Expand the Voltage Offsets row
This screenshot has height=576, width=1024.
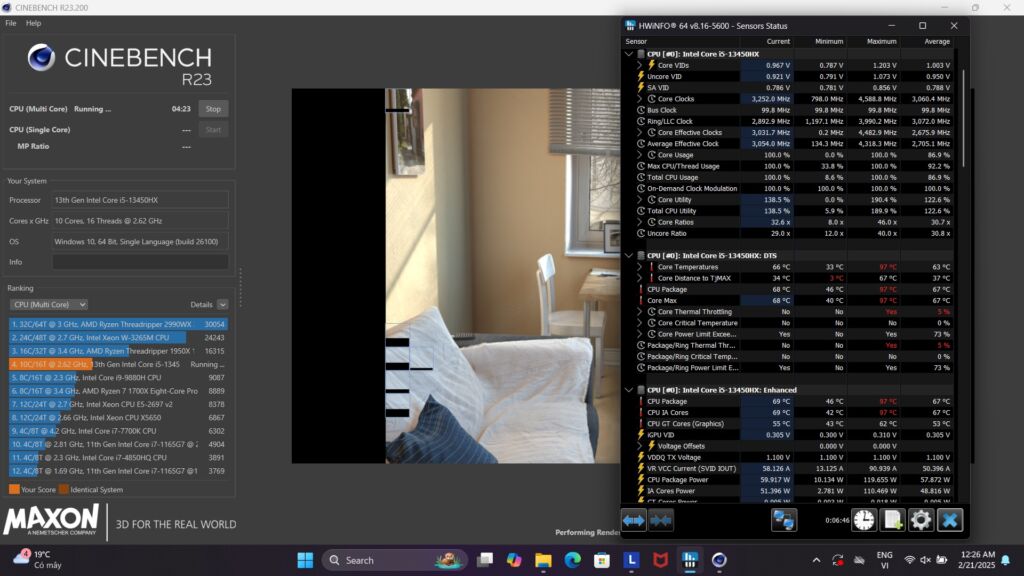(639, 446)
